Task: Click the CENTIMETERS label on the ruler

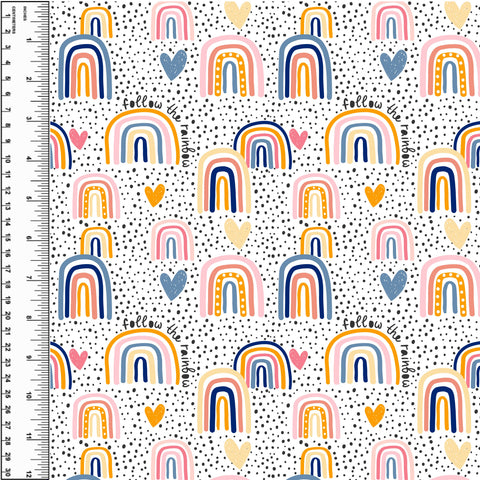Action: click(14, 20)
